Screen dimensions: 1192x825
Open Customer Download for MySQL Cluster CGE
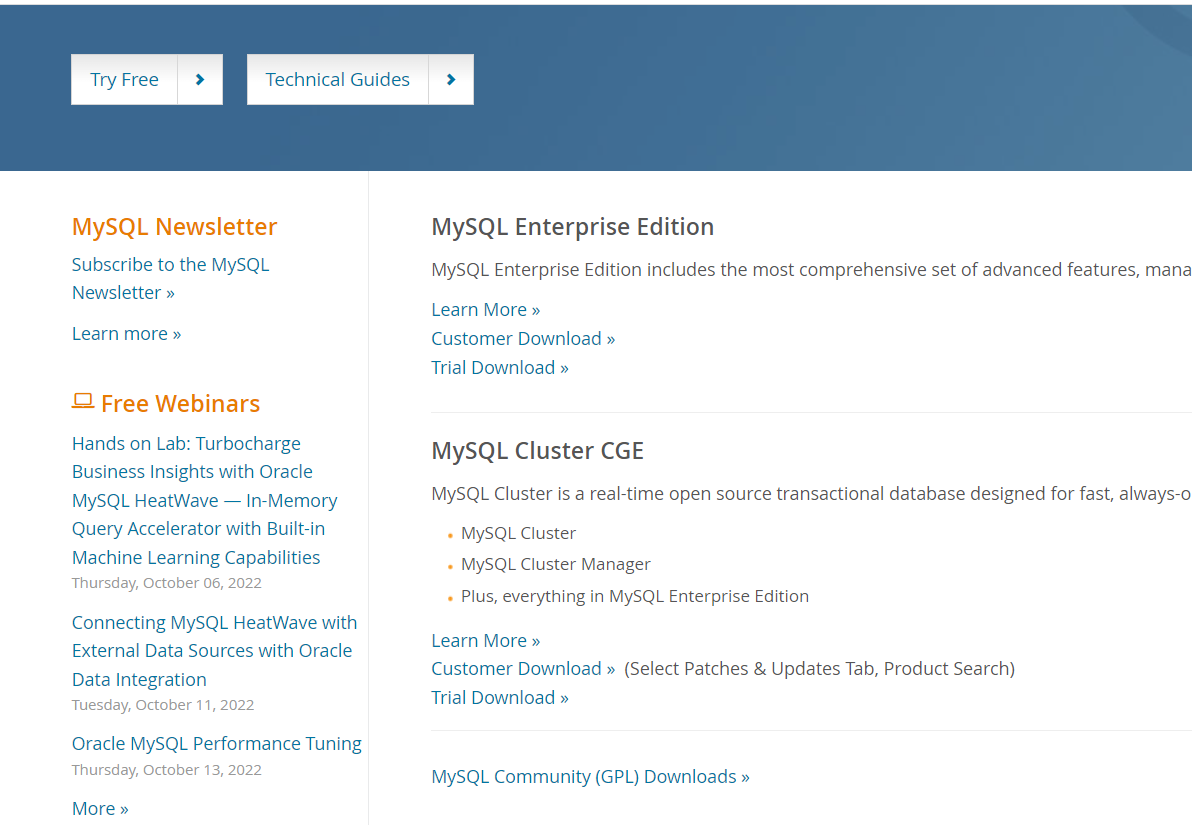523,669
